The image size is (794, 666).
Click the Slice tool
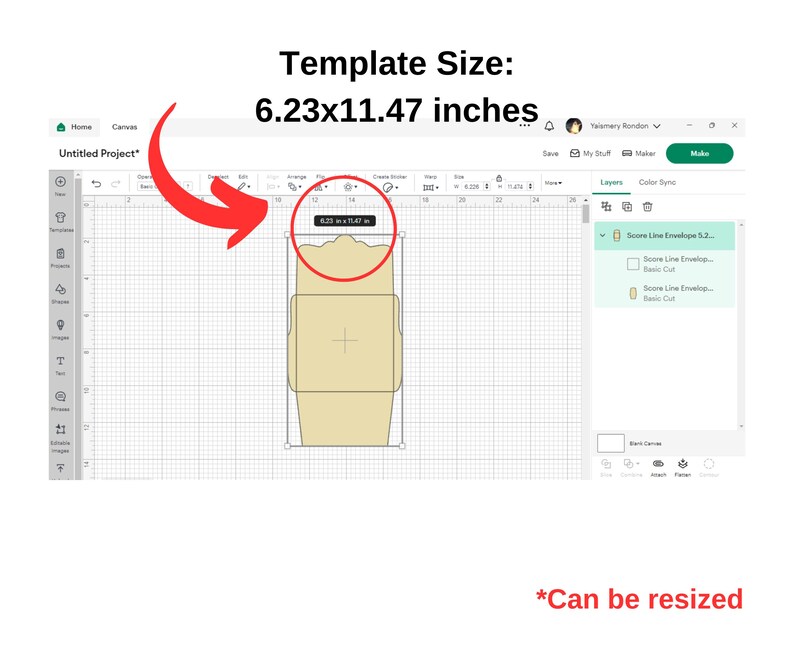[x=606, y=467]
